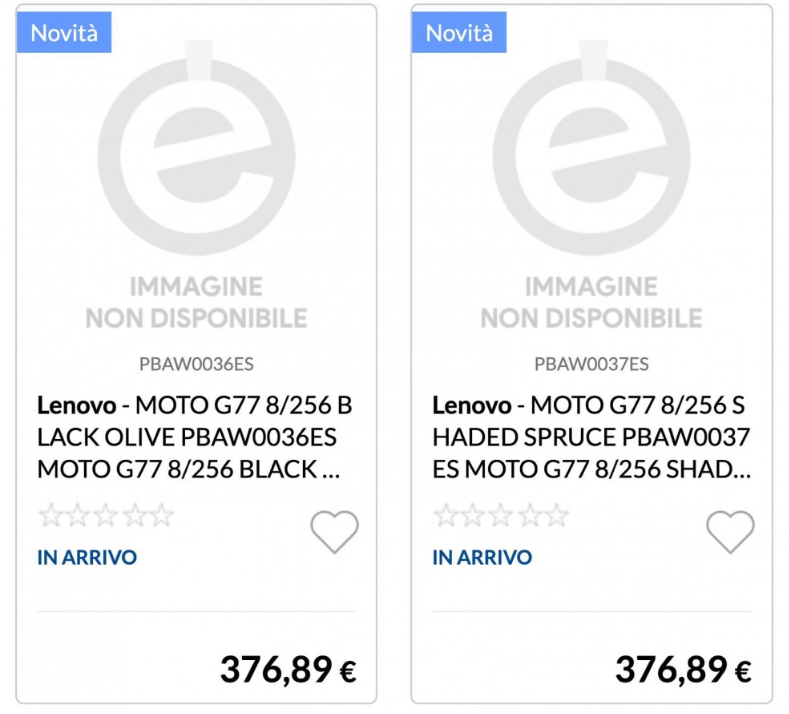The image size is (789, 714).
Task: Rate Black Olive Moto G77 one star
Action: click(x=50, y=517)
